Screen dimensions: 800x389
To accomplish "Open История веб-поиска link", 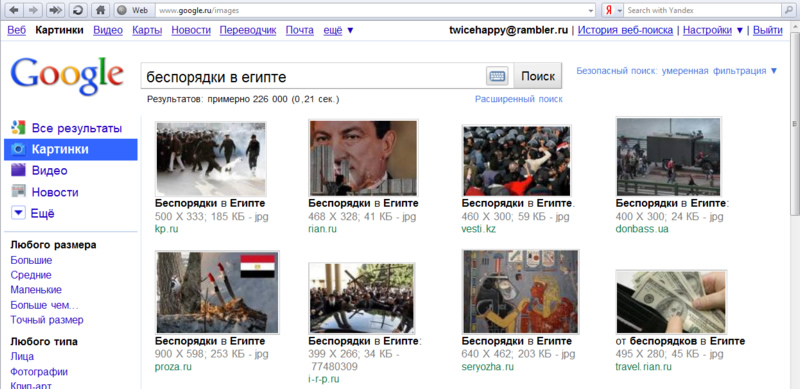I will [626, 30].
